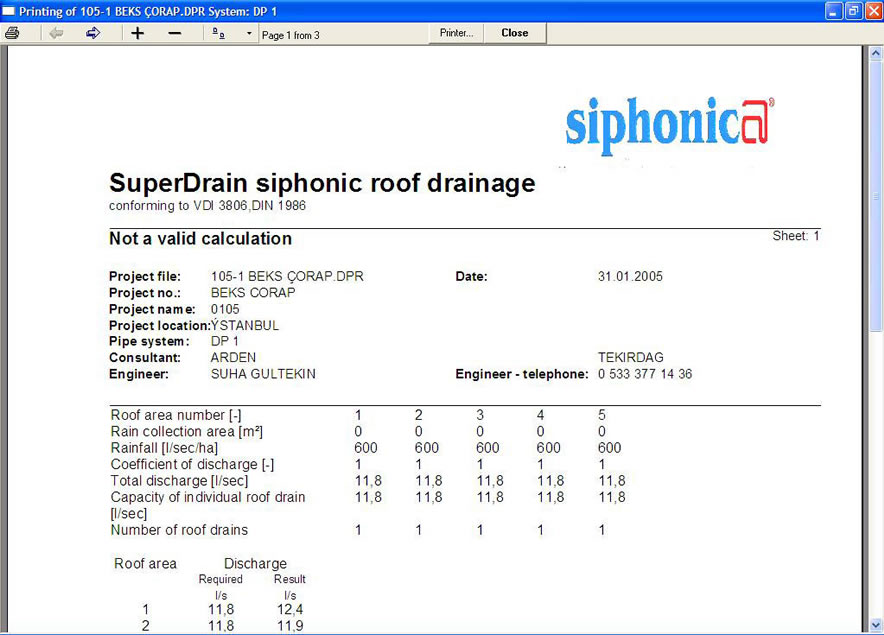Click the Close button in the toolbar

[x=515, y=33]
